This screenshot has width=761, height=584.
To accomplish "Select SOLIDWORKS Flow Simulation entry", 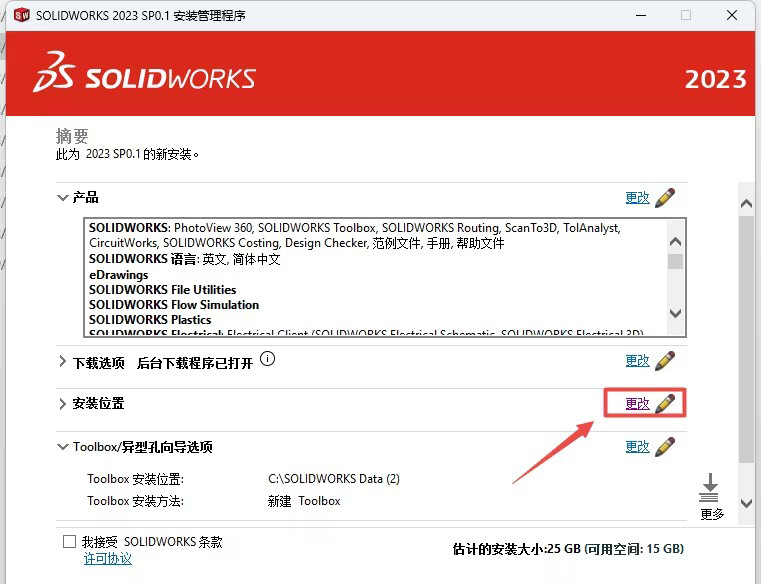I will [x=174, y=305].
